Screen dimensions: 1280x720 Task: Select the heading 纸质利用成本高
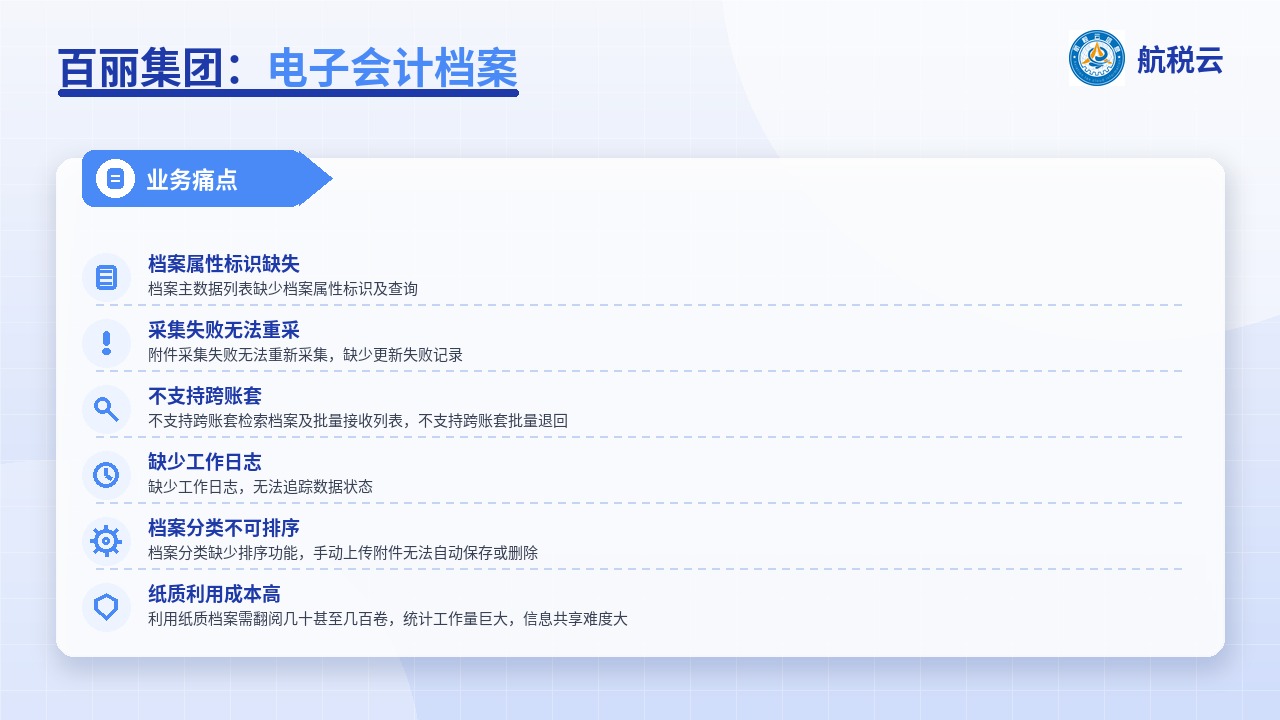pyautogui.click(x=214, y=594)
